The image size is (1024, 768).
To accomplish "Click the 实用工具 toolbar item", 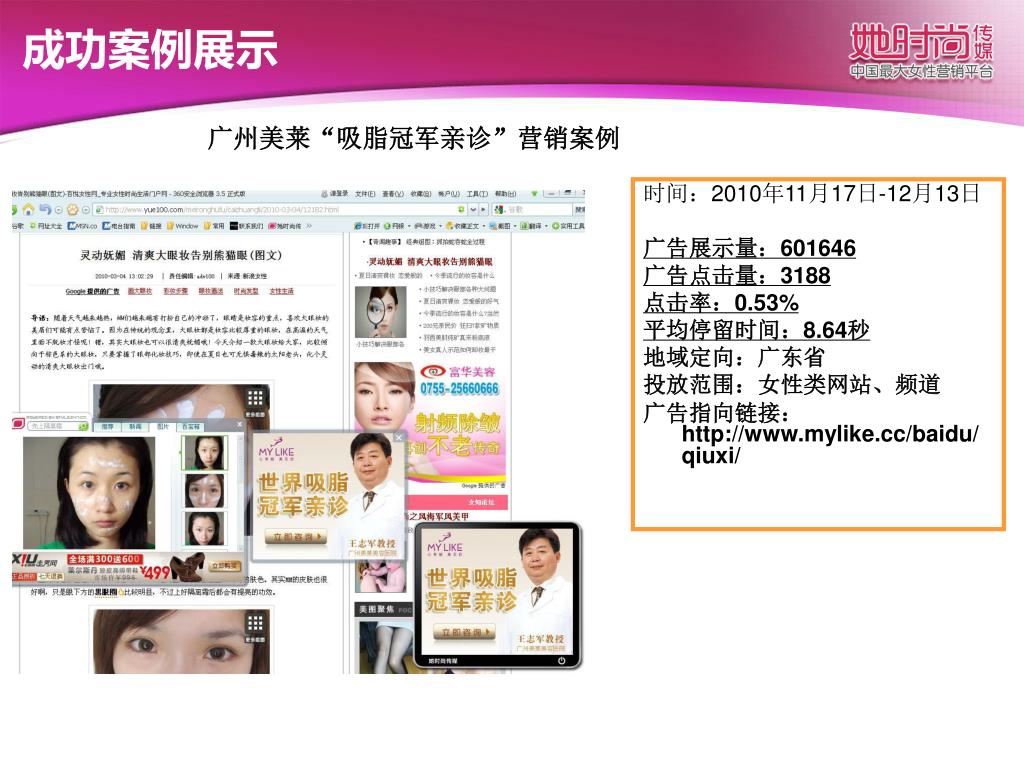I will tap(568, 226).
